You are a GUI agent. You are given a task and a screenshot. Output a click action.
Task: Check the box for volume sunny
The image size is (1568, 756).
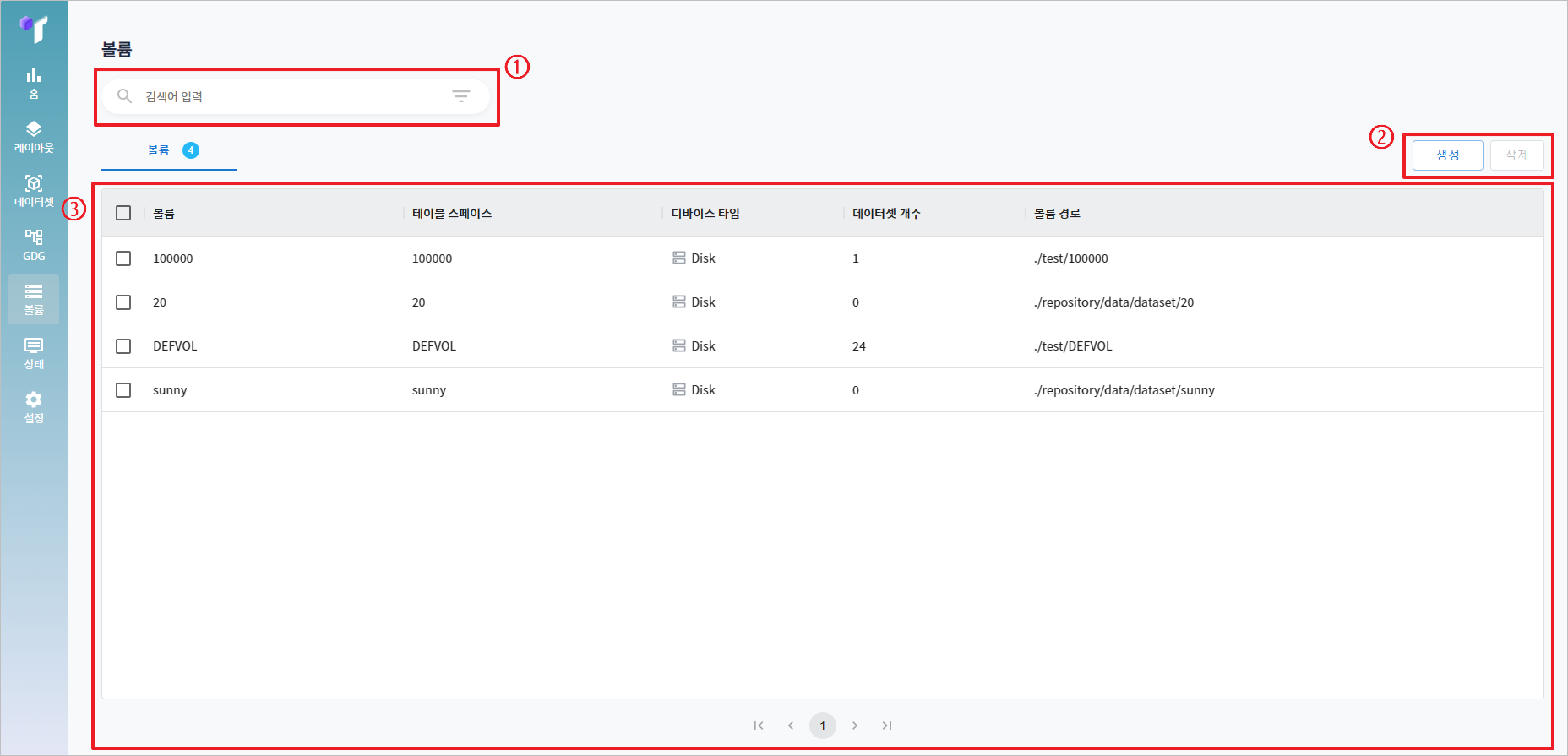coord(123,390)
